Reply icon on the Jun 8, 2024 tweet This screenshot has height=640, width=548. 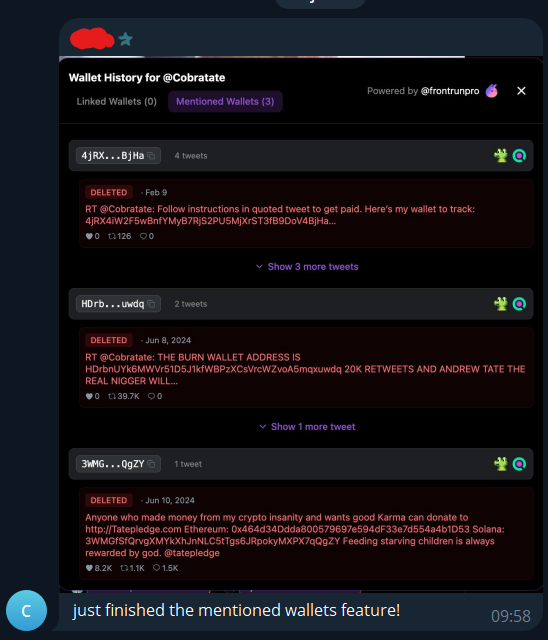pyautogui.click(x=151, y=396)
